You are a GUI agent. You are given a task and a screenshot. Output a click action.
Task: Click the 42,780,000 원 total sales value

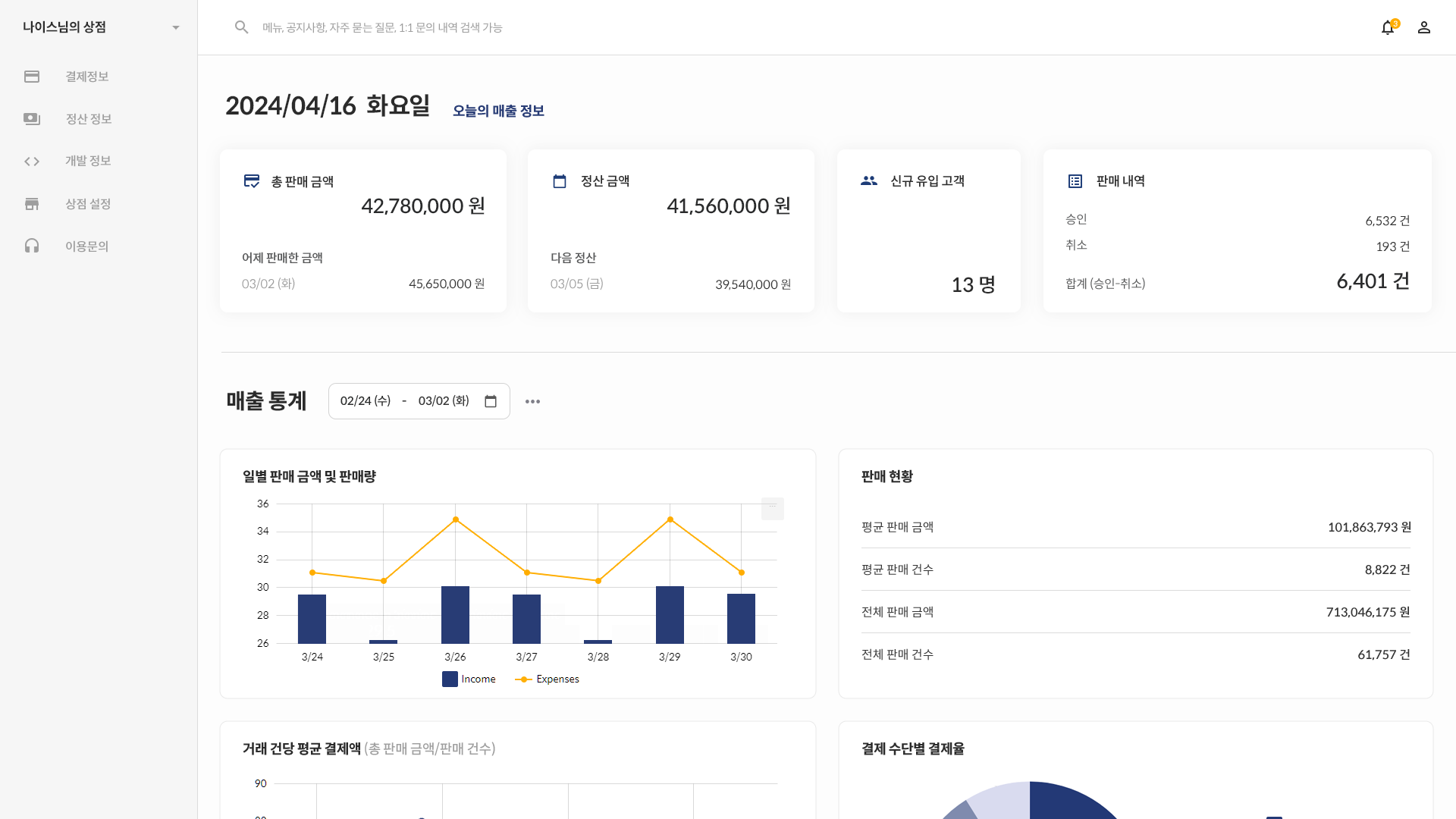click(x=423, y=206)
